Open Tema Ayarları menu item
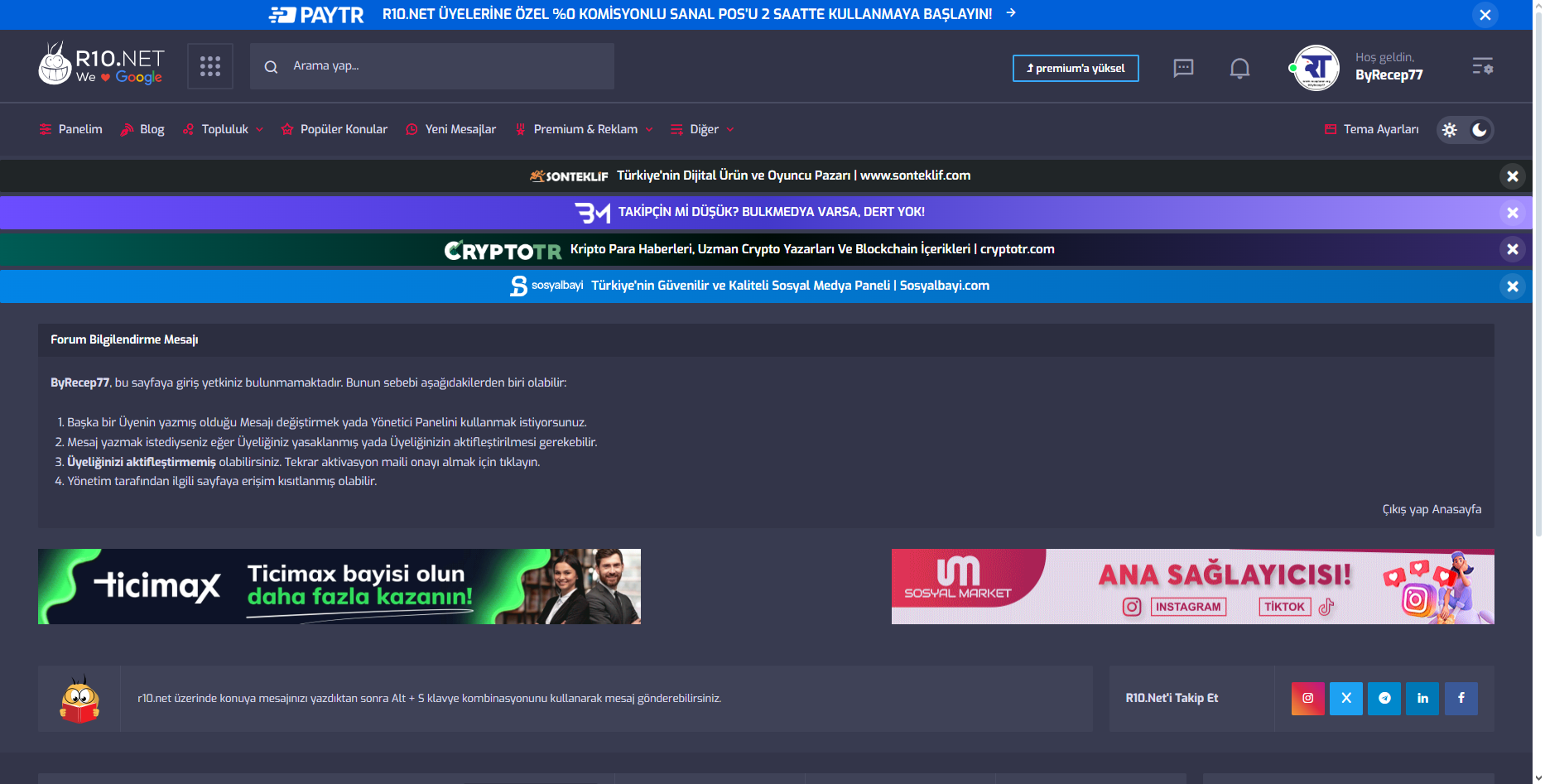Screen dimensions: 1545x784 coord(1372,129)
